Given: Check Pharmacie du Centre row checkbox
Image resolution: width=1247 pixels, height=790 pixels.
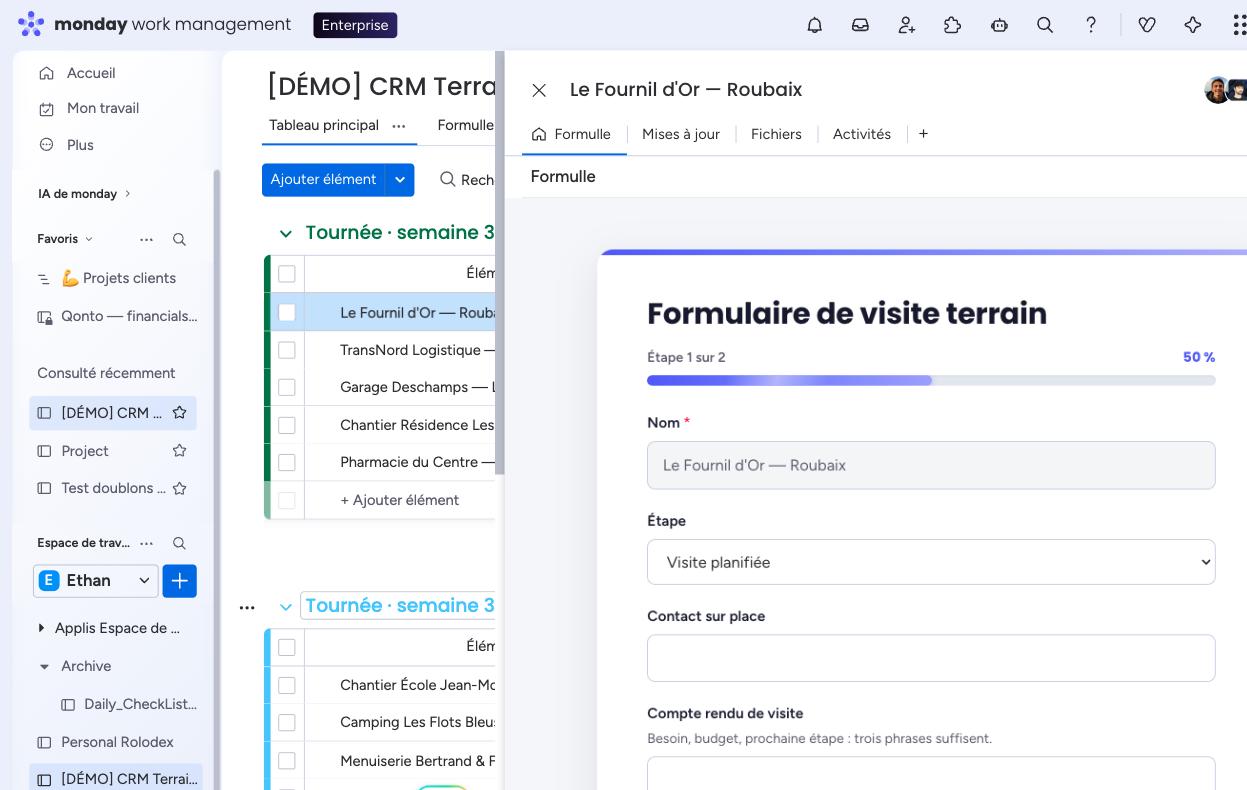Looking at the screenshot, I should (287, 462).
